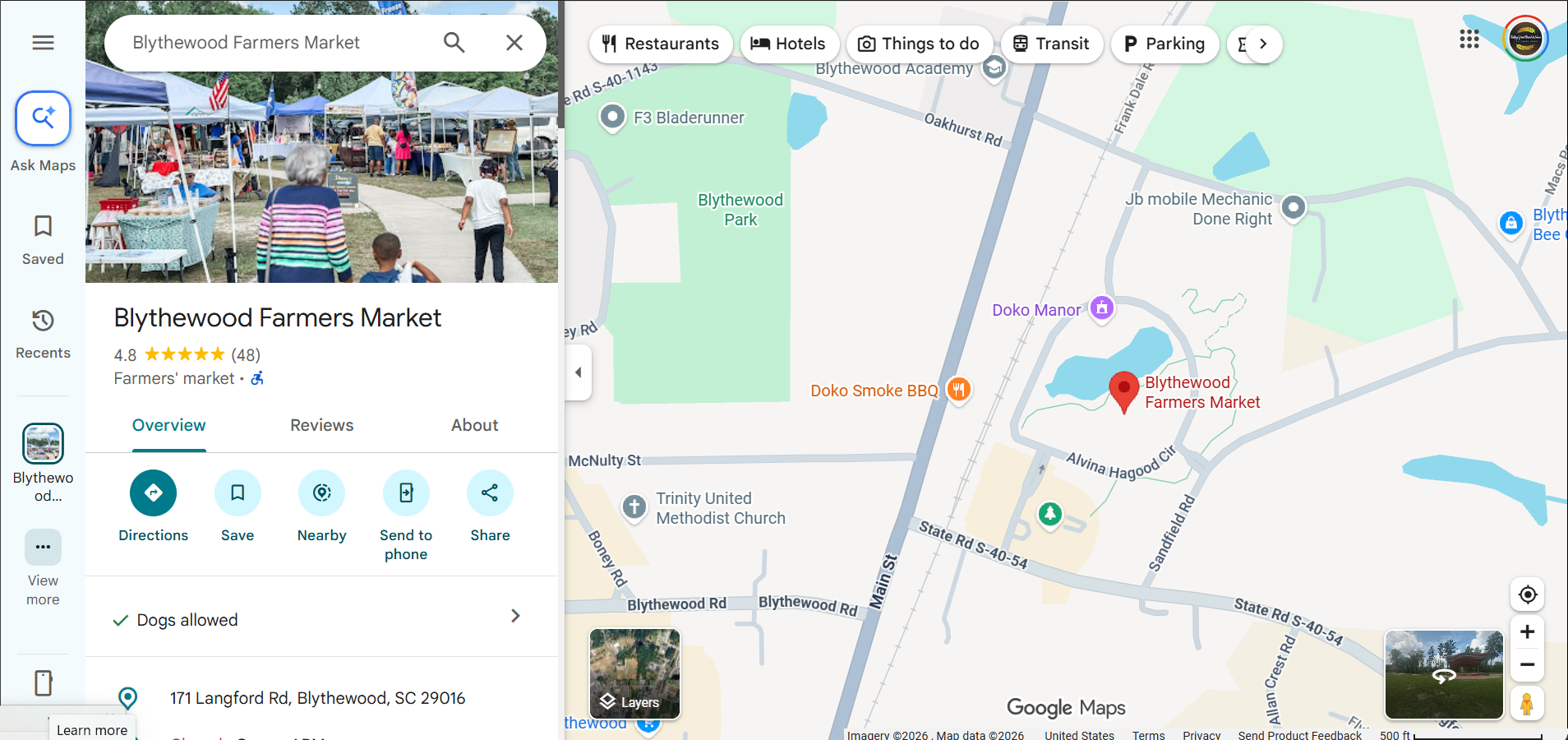
Task: Filter map by Transit
Action: click(x=1052, y=44)
